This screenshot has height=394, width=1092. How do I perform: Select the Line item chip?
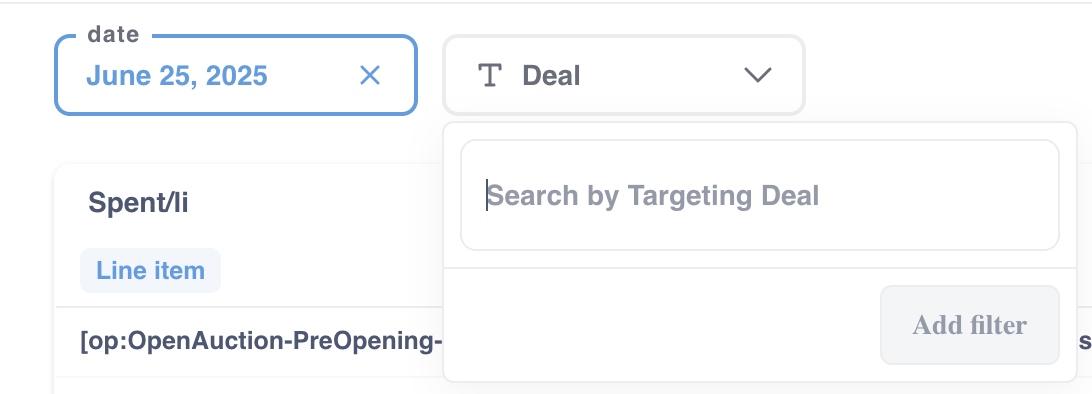150,270
